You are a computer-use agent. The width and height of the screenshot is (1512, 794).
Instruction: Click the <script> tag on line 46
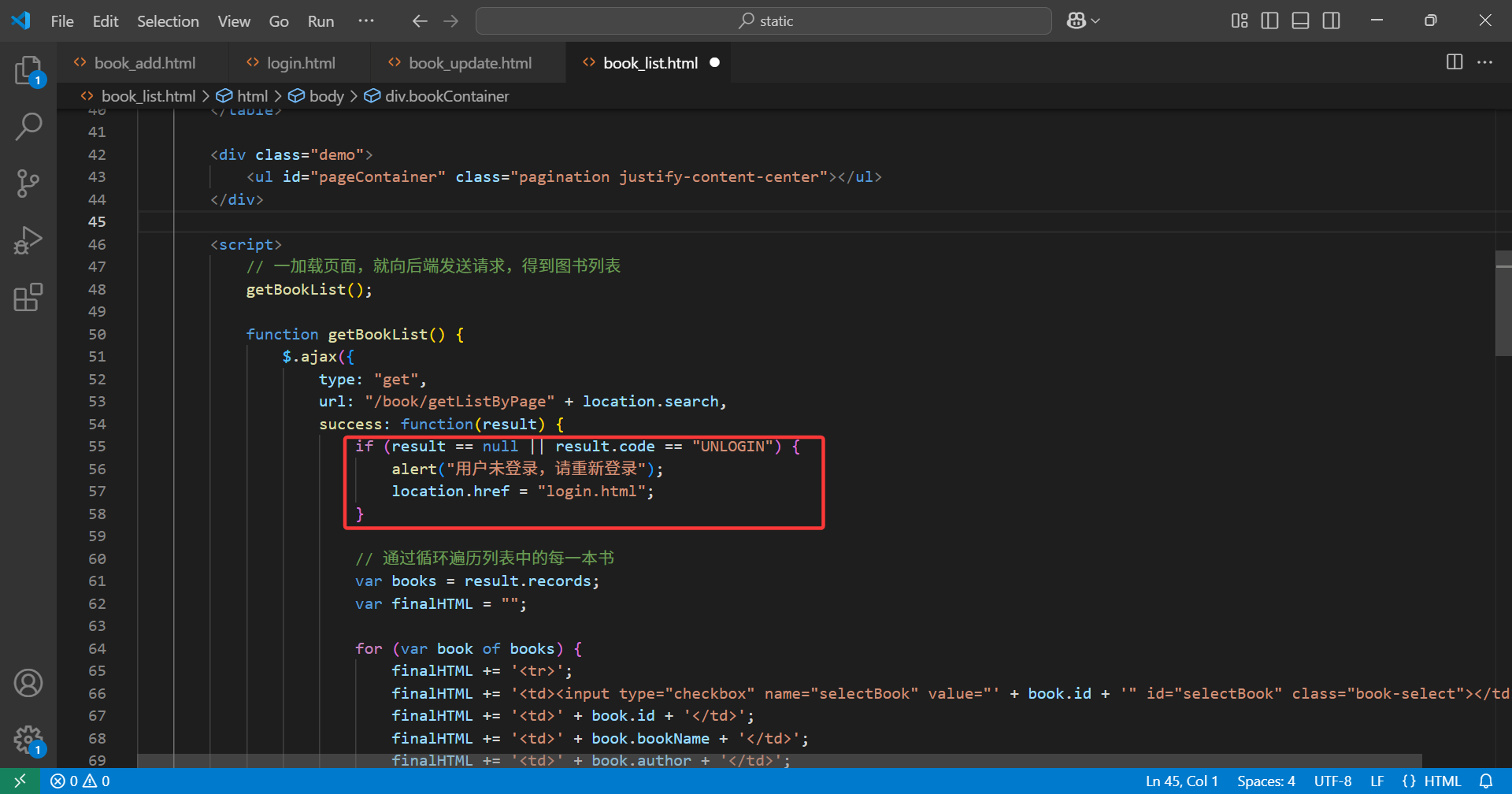(x=246, y=244)
